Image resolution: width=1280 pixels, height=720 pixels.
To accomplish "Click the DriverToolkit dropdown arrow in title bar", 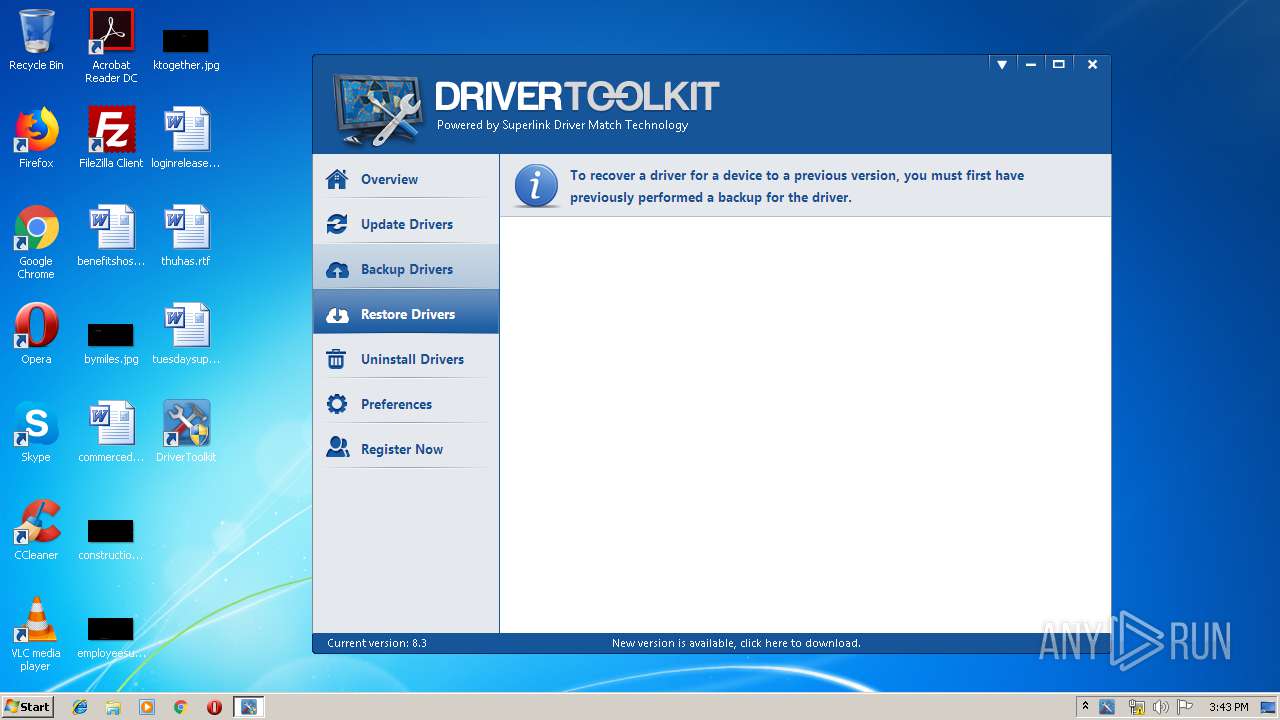I will [1001, 64].
